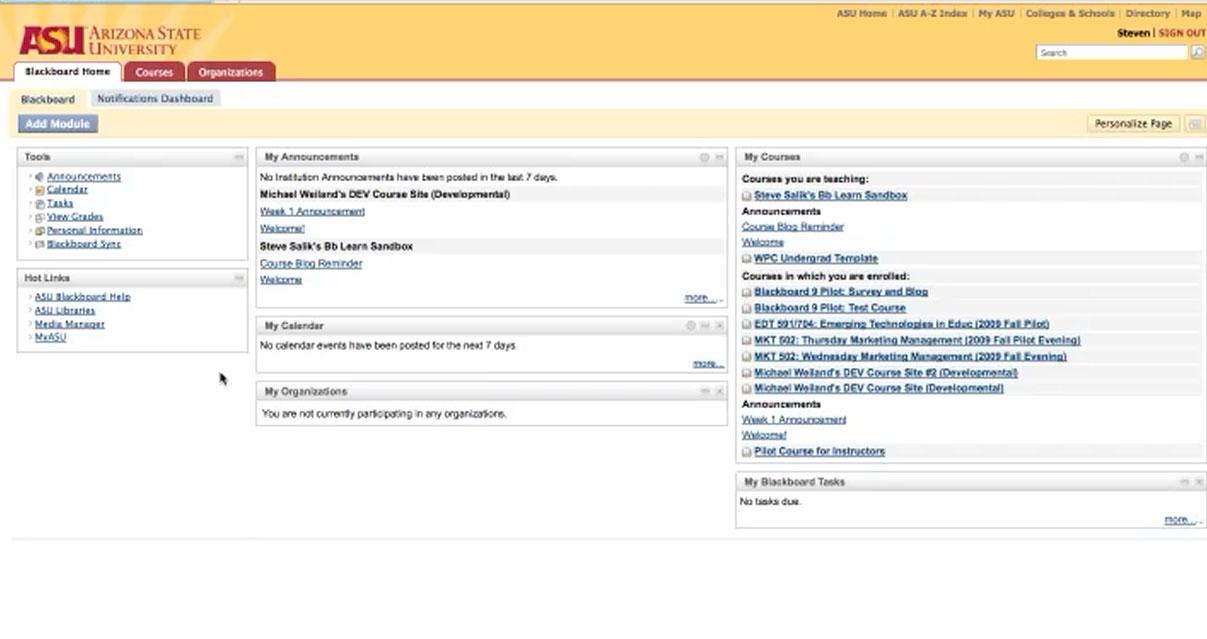The image size is (1207, 639).
Task: Collapse the My Calendar module
Action: 705,326
